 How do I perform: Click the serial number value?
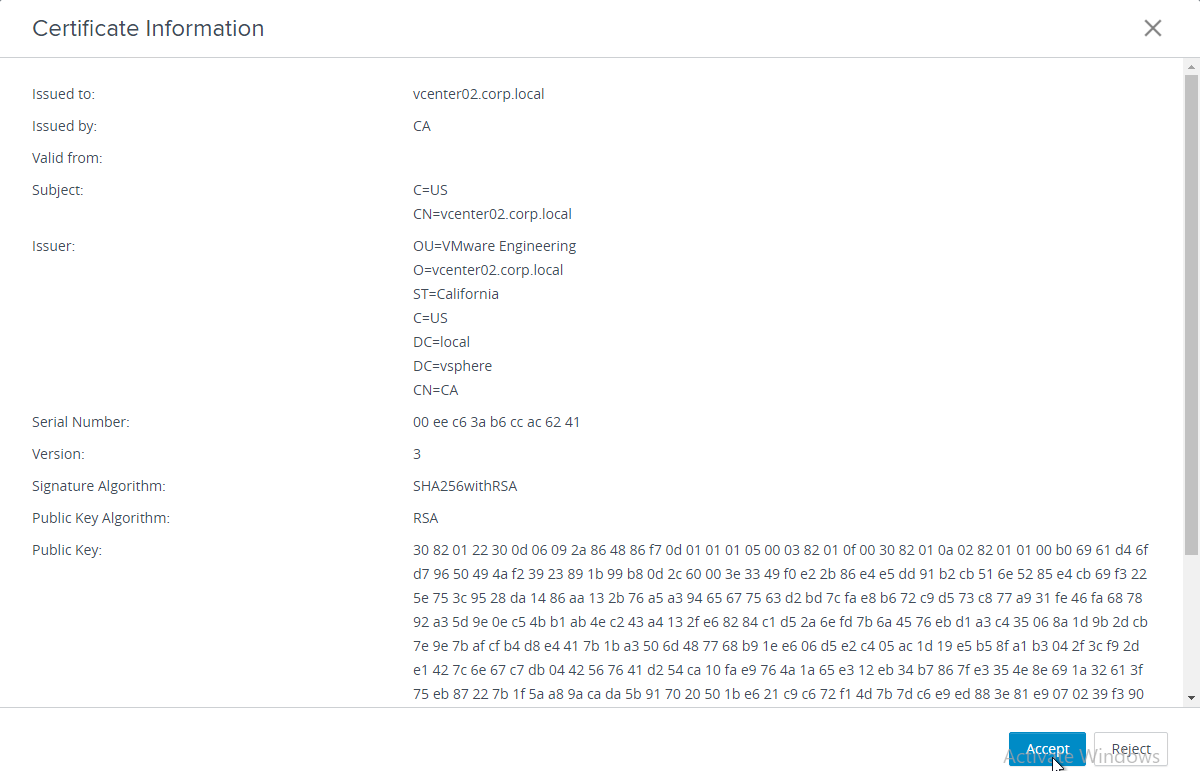[x=496, y=422]
